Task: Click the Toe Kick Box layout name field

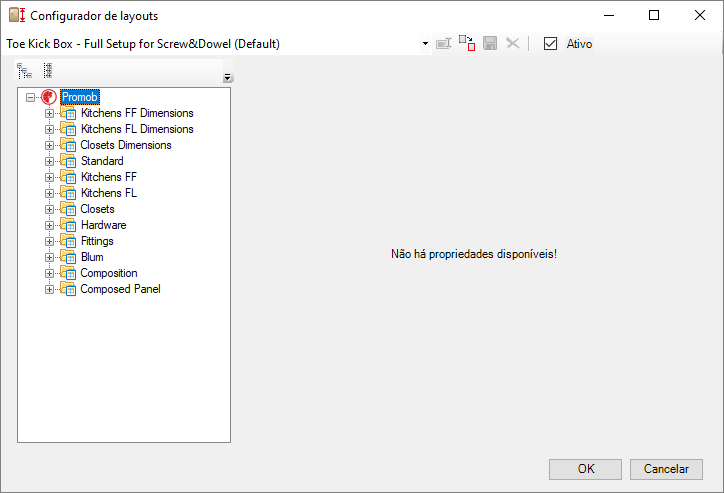Action: pyautogui.click(x=212, y=44)
